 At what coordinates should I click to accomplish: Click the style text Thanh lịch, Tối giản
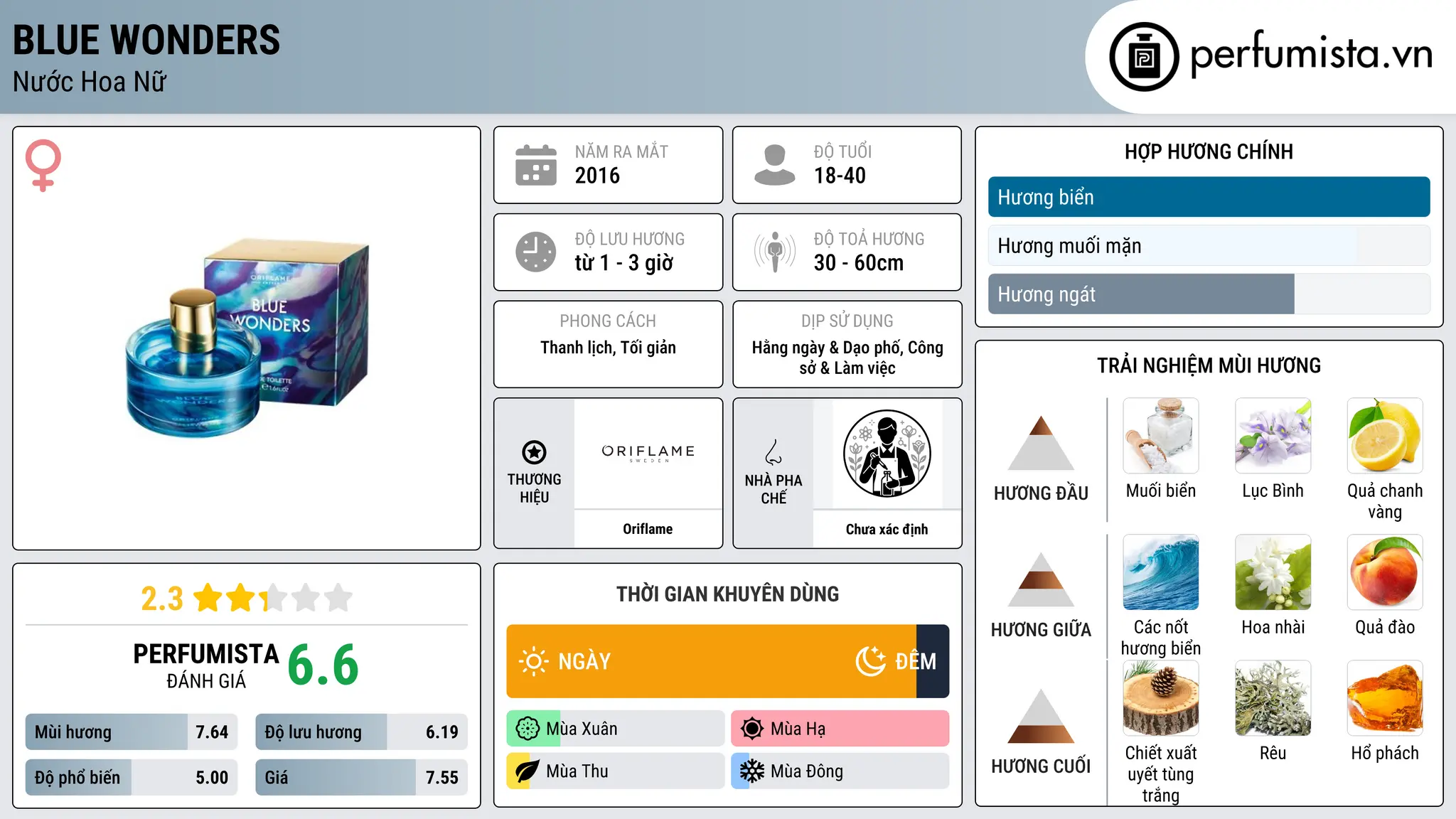pyautogui.click(x=608, y=347)
